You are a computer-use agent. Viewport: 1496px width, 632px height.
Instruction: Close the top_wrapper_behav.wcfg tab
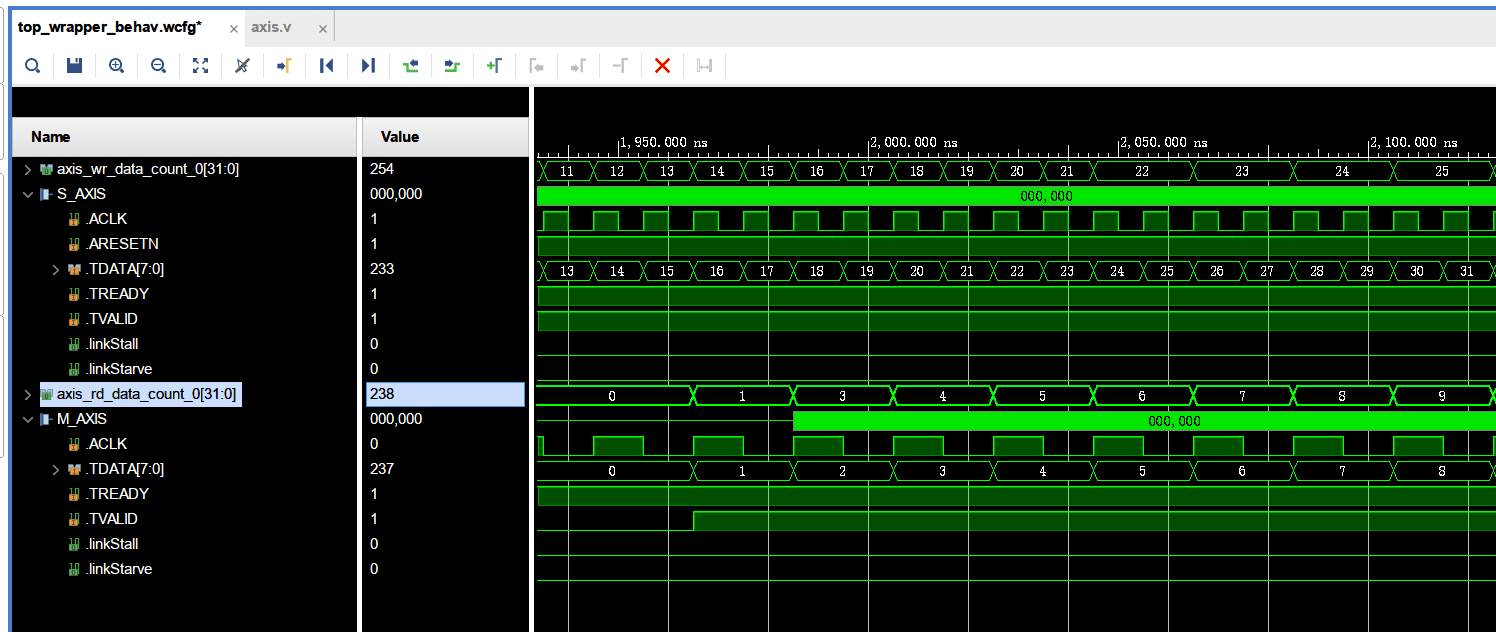(x=233, y=29)
